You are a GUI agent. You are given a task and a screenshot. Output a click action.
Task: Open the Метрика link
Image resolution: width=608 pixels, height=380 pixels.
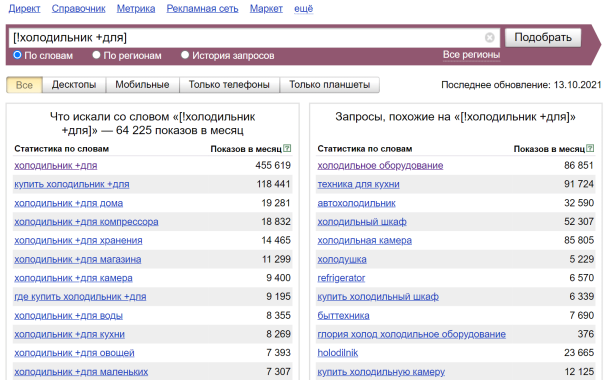(x=136, y=9)
